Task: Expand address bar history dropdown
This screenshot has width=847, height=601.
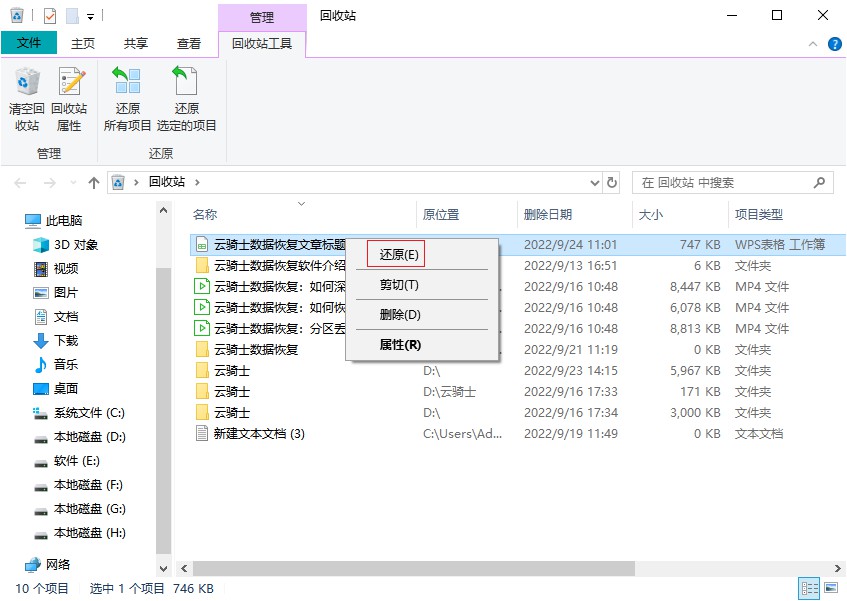Action: coord(595,183)
